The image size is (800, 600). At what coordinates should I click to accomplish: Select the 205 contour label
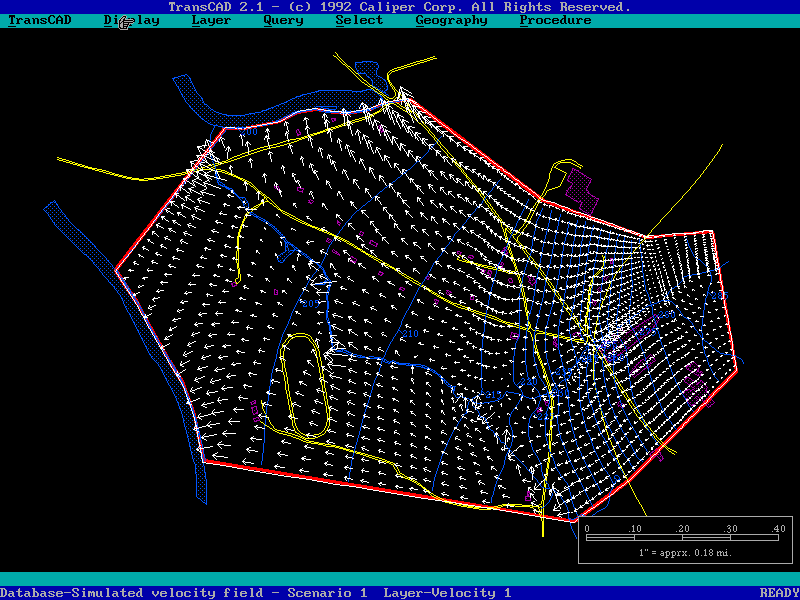coord(308,304)
